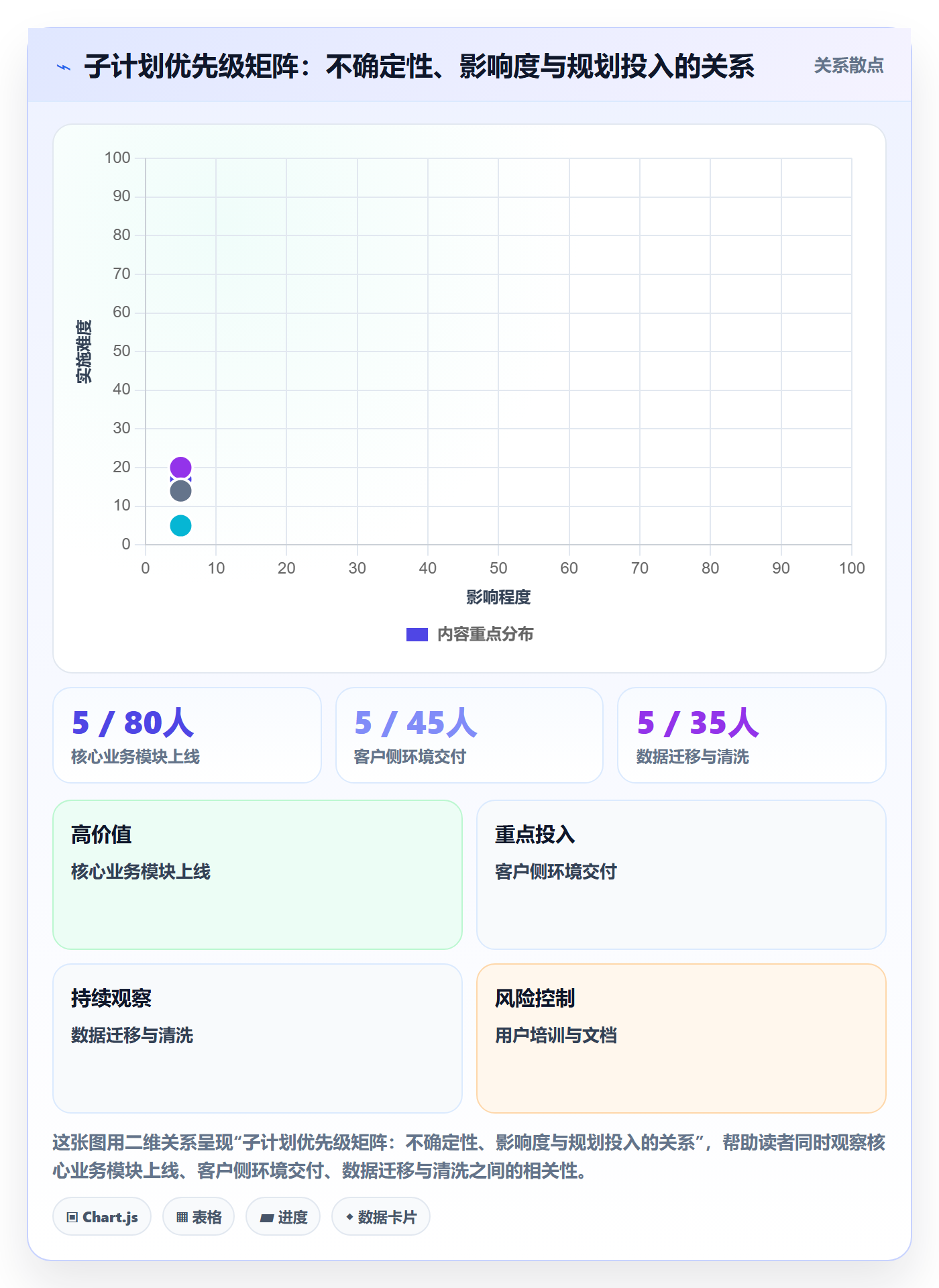Select the 持续观察 quadrant card
This screenshot has height=1288, width=939.
[258, 1038]
